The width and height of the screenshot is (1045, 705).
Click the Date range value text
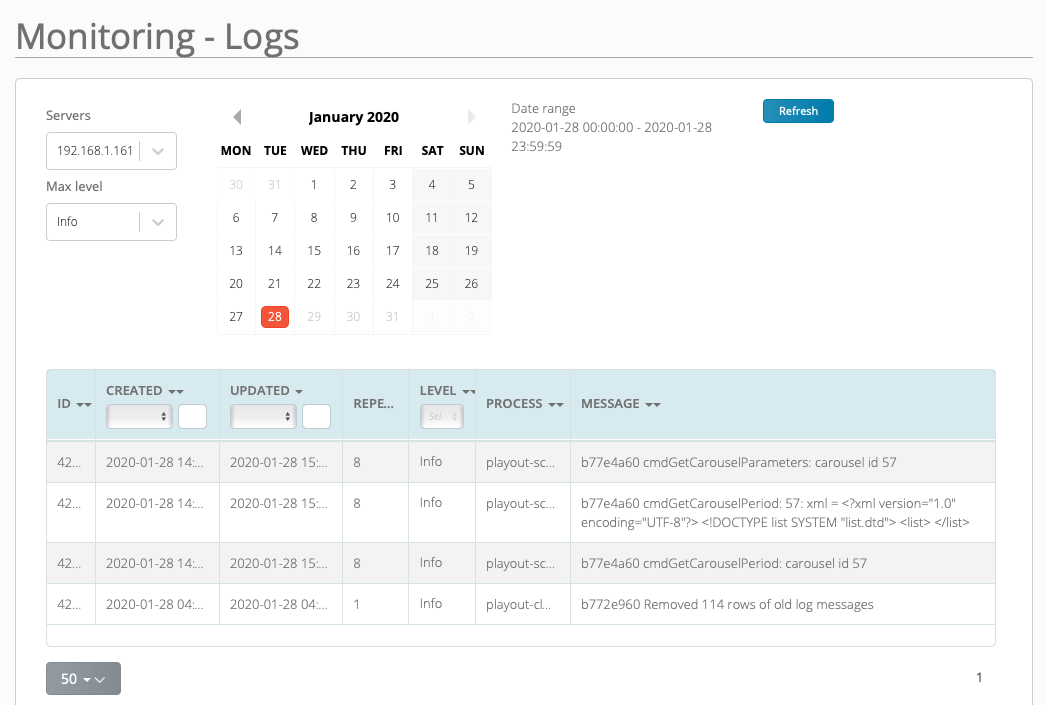point(611,137)
